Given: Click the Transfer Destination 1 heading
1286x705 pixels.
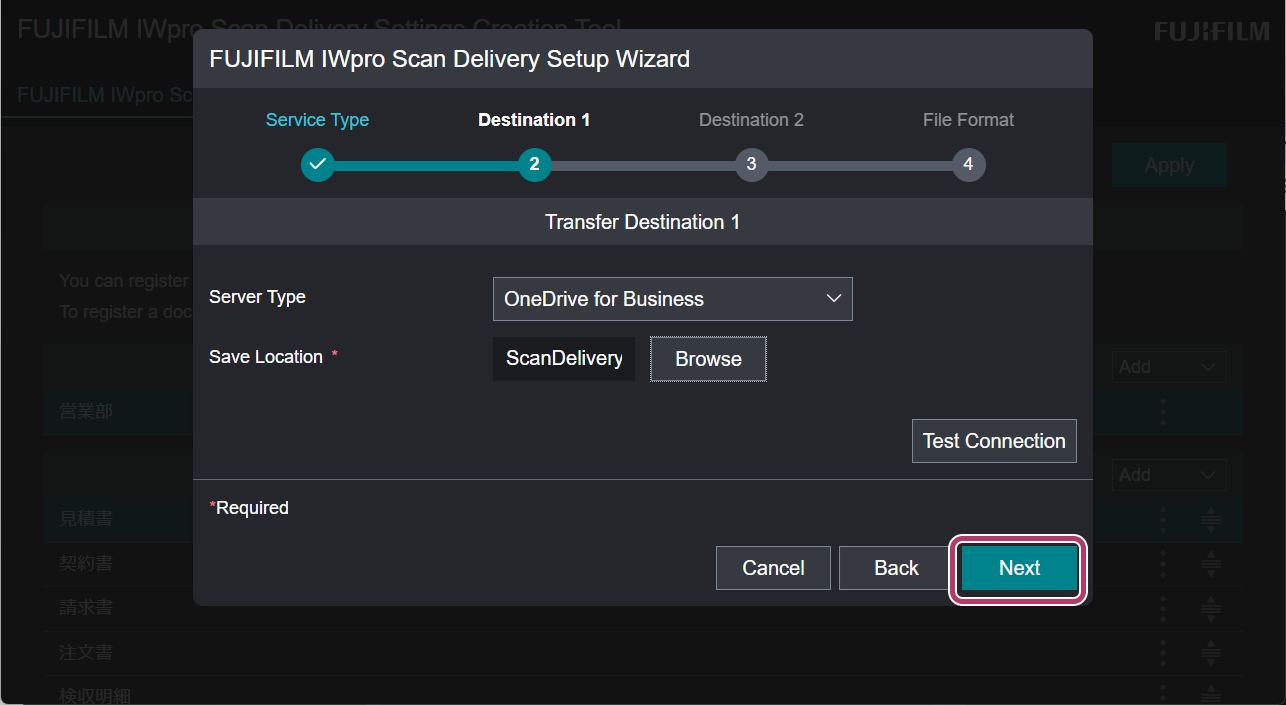Looking at the screenshot, I should [642, 222].
